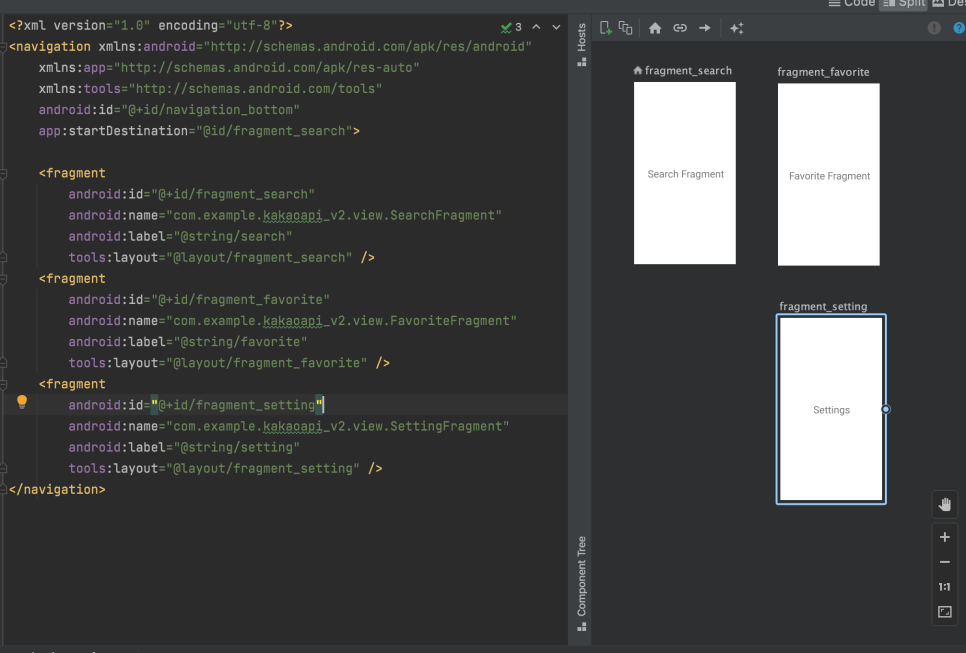
Task: Select the fragment_setting destination preview
Action: 831,409
